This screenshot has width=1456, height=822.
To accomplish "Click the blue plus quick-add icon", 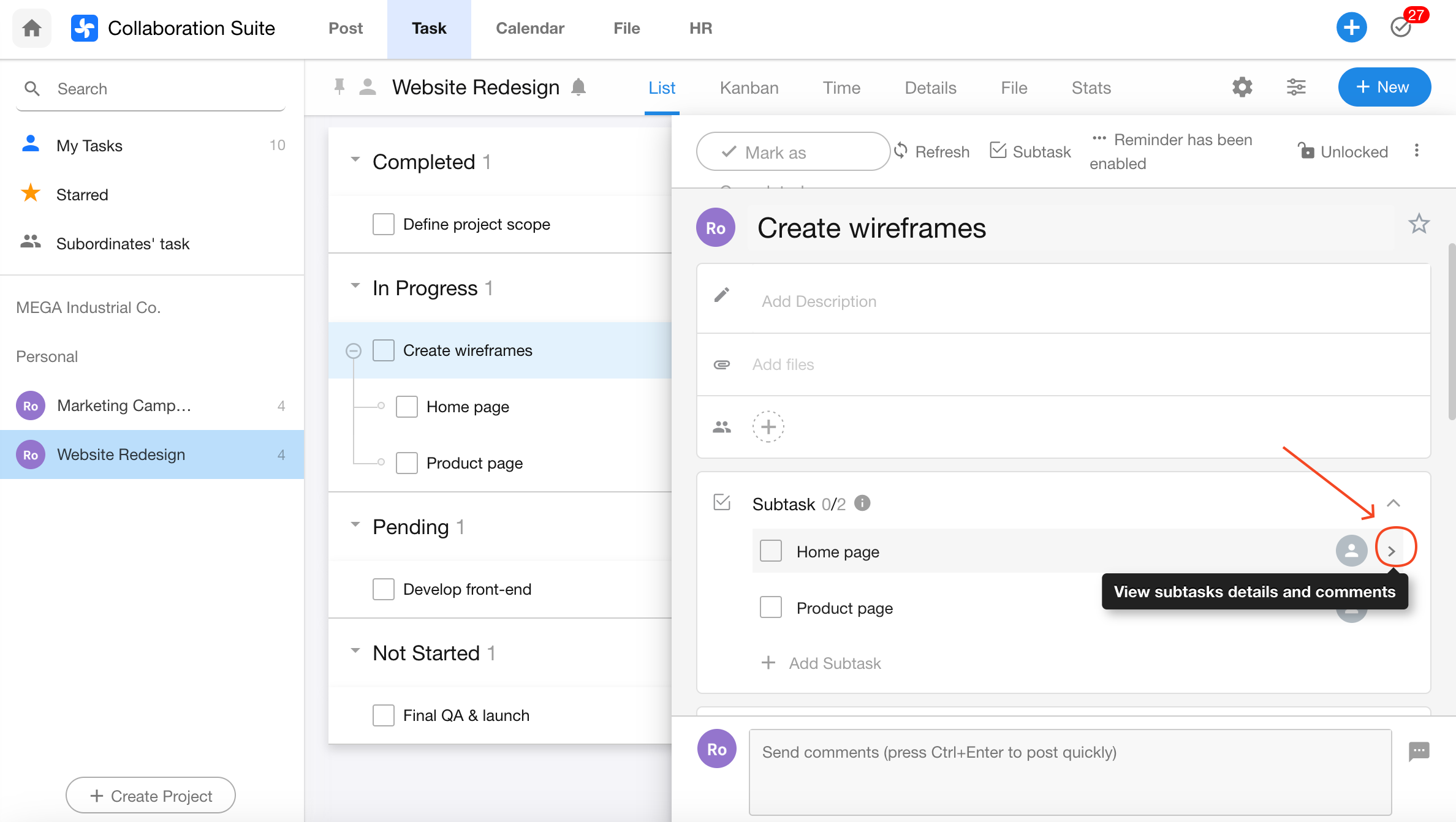I will click(1351, 28).
